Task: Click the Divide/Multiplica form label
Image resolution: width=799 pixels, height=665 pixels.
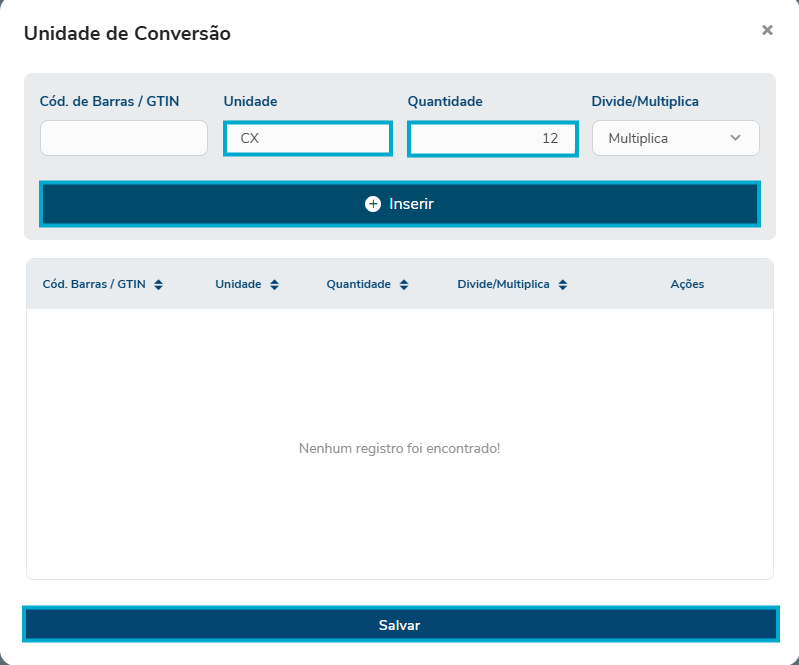Action: pyautogui.click(x=645, y=101)
